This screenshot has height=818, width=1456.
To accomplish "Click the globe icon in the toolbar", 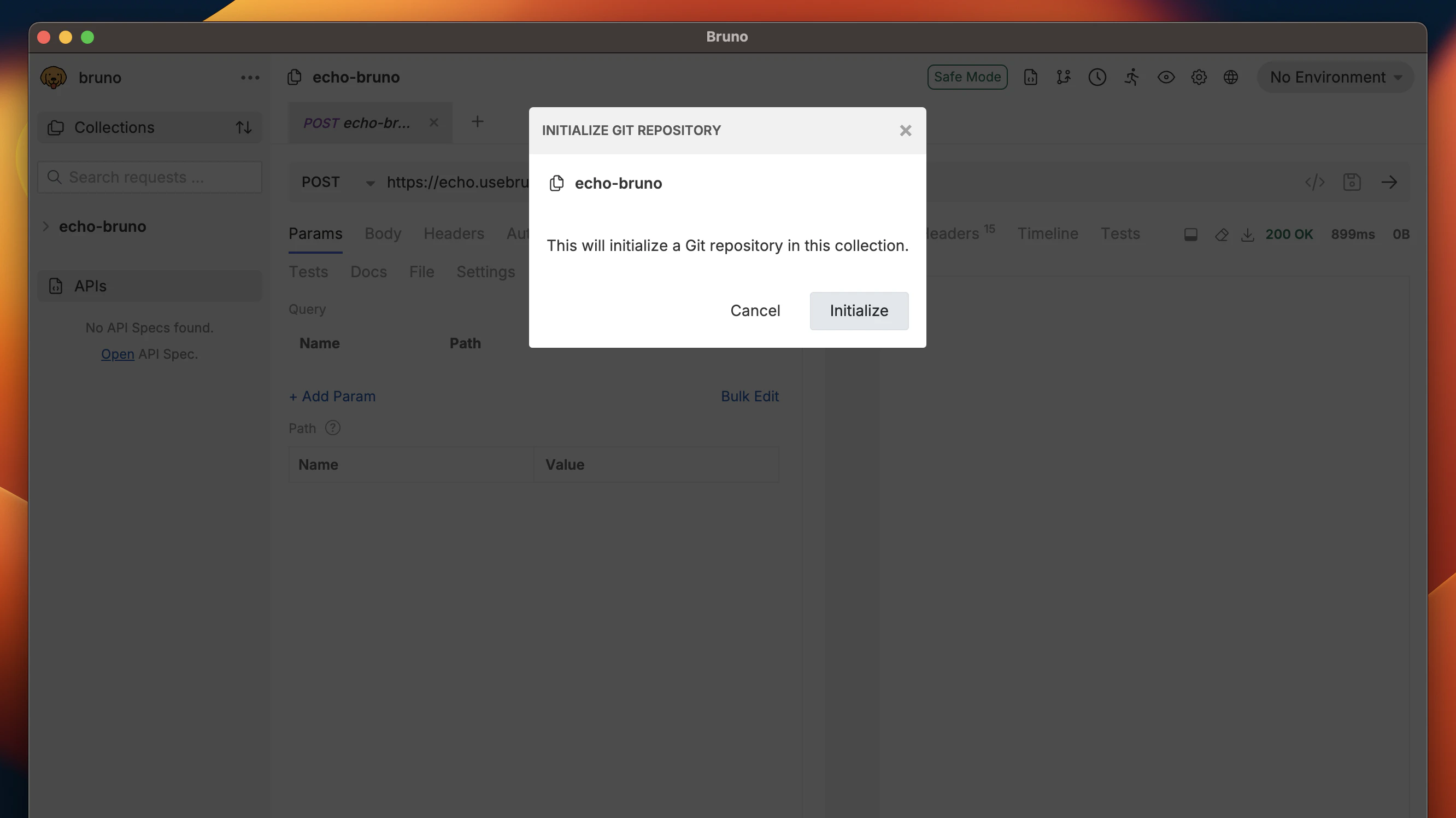I will click(1231, 78).
